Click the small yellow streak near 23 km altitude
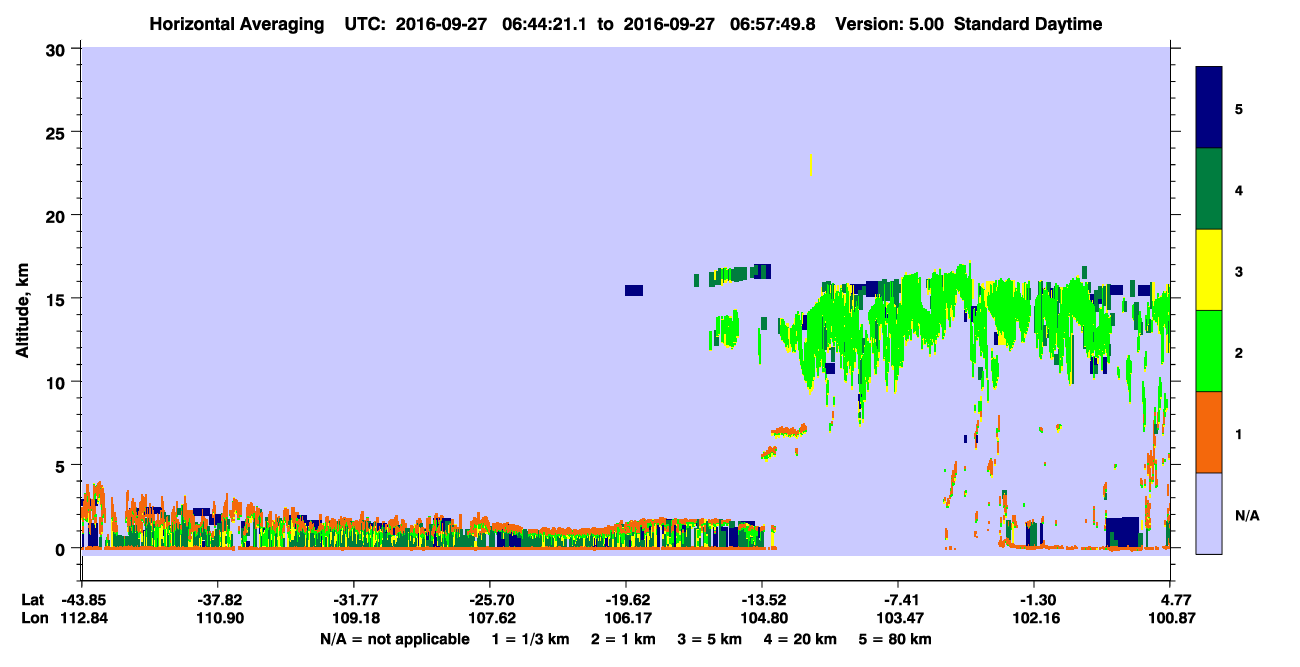This screenshot has height=667, width=1300. (x=810, y=165)
